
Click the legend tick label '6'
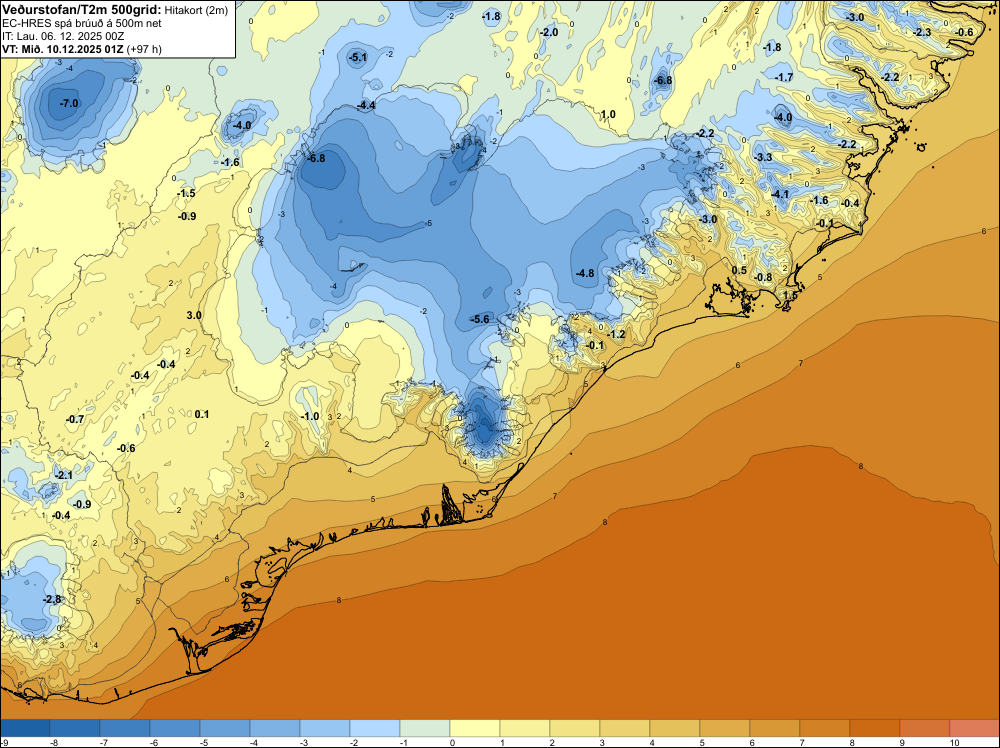click(x=751, y=742)
